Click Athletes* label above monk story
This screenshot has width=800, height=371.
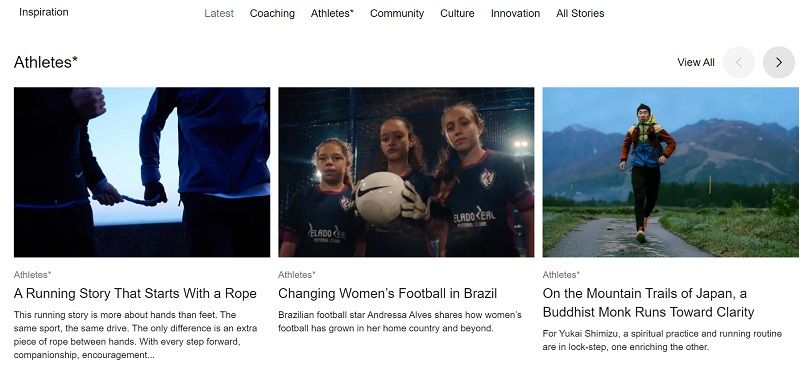tap(561, 275)
